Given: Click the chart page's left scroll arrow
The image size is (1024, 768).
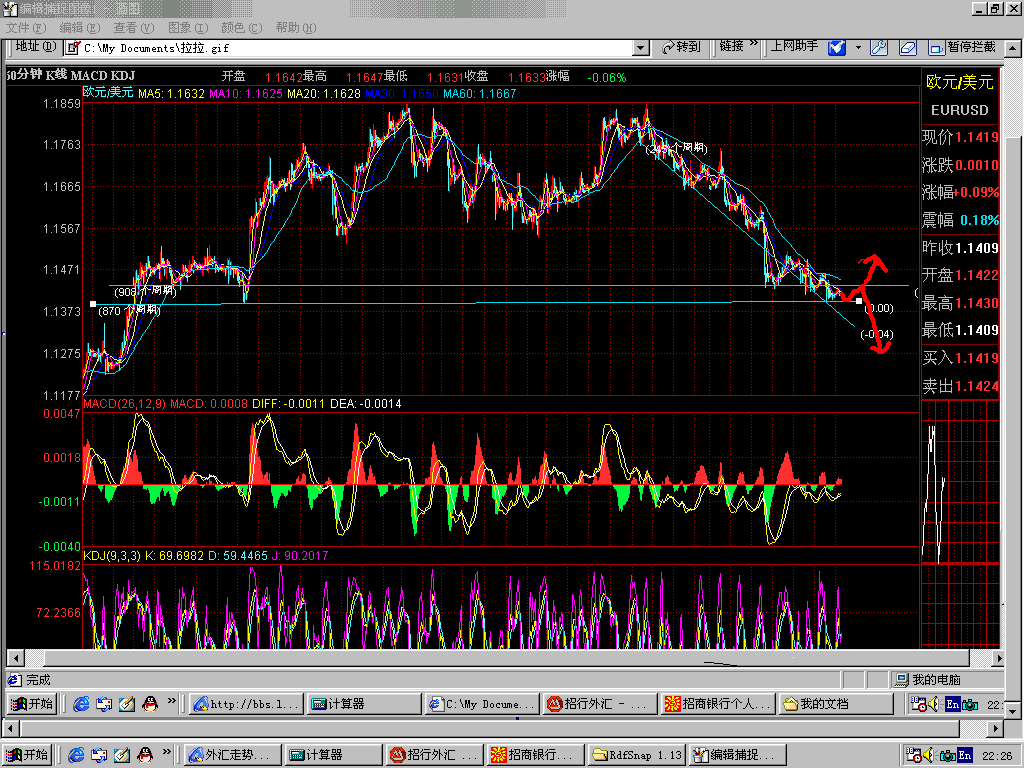Looking at the screenshot, I should [x=14, y=658].
